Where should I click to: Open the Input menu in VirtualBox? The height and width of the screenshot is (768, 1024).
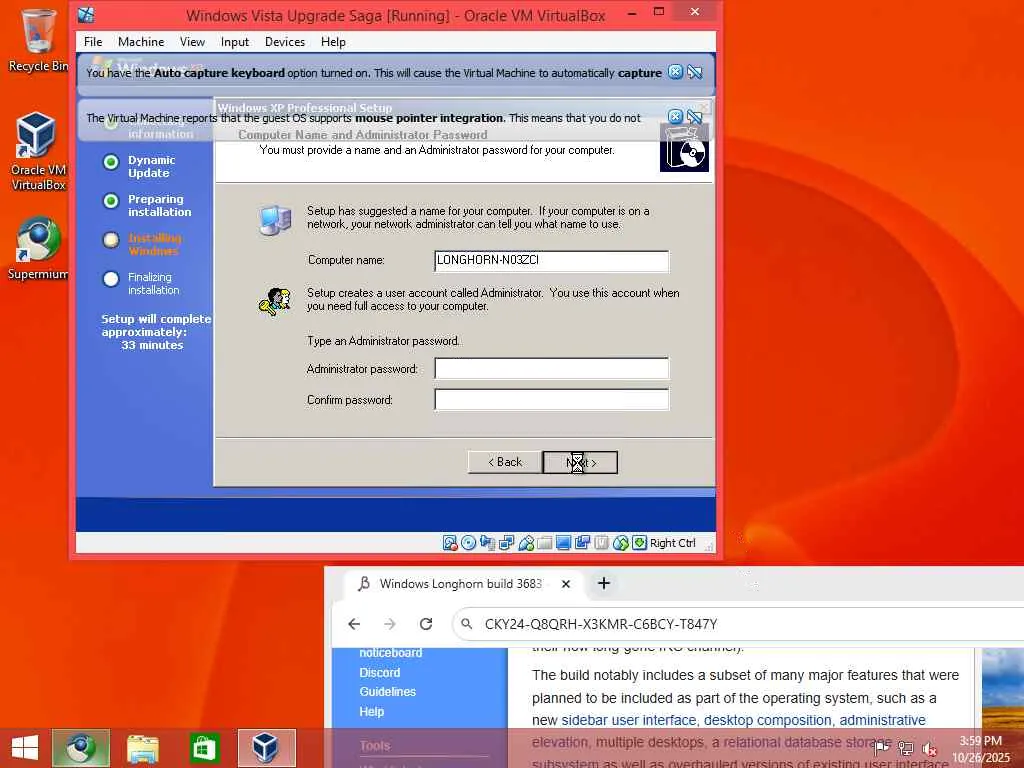coord(234,42)
